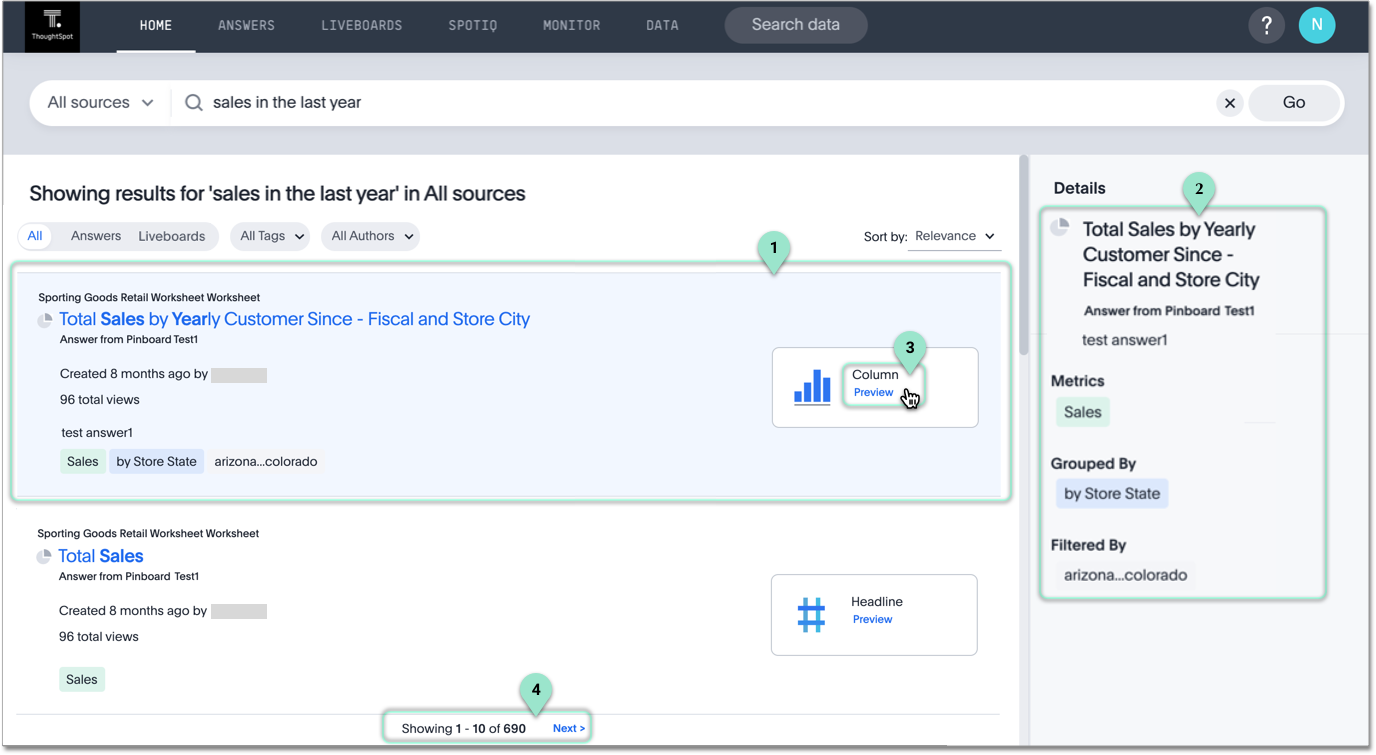Click the ThoughtSpot logo icon
This screenshot has height=755, width=1376.
coord(52,26)
